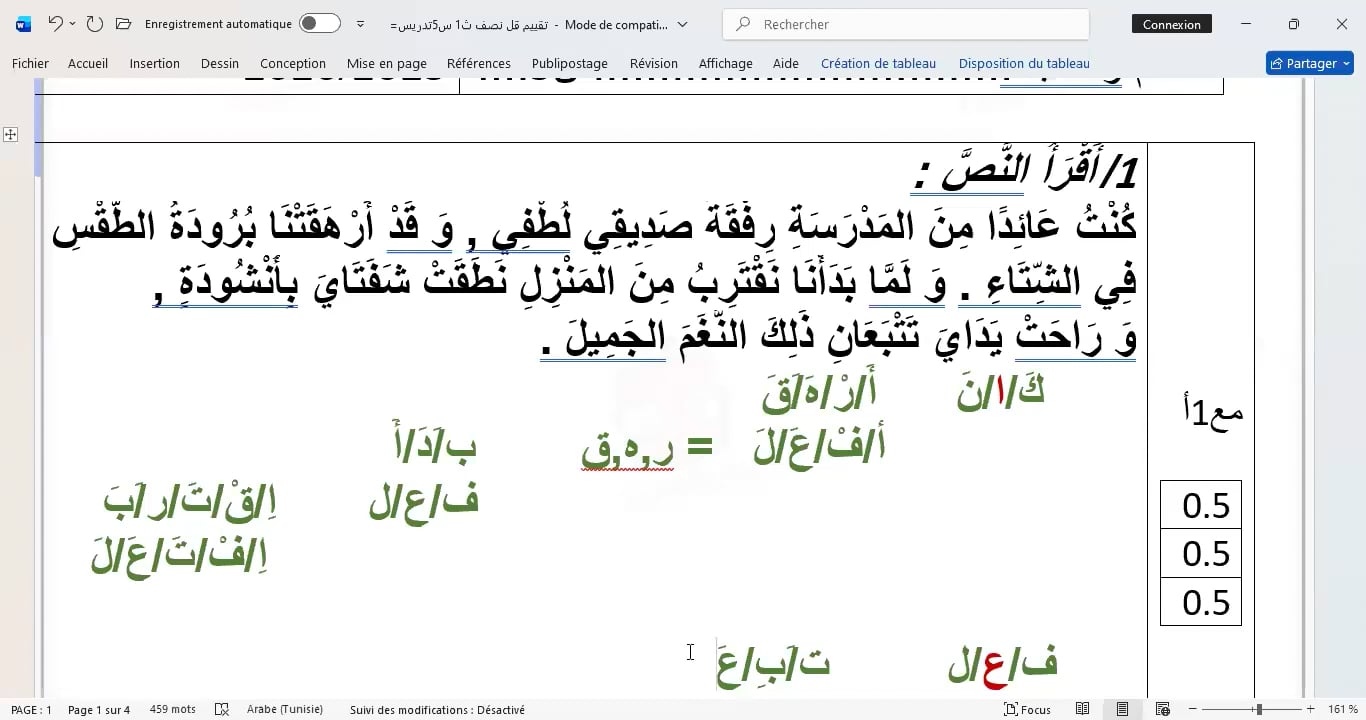Viewport: 1366px width, 720px height.
Task: Click the green text ب/د/أ
Action: coord(435,443)
